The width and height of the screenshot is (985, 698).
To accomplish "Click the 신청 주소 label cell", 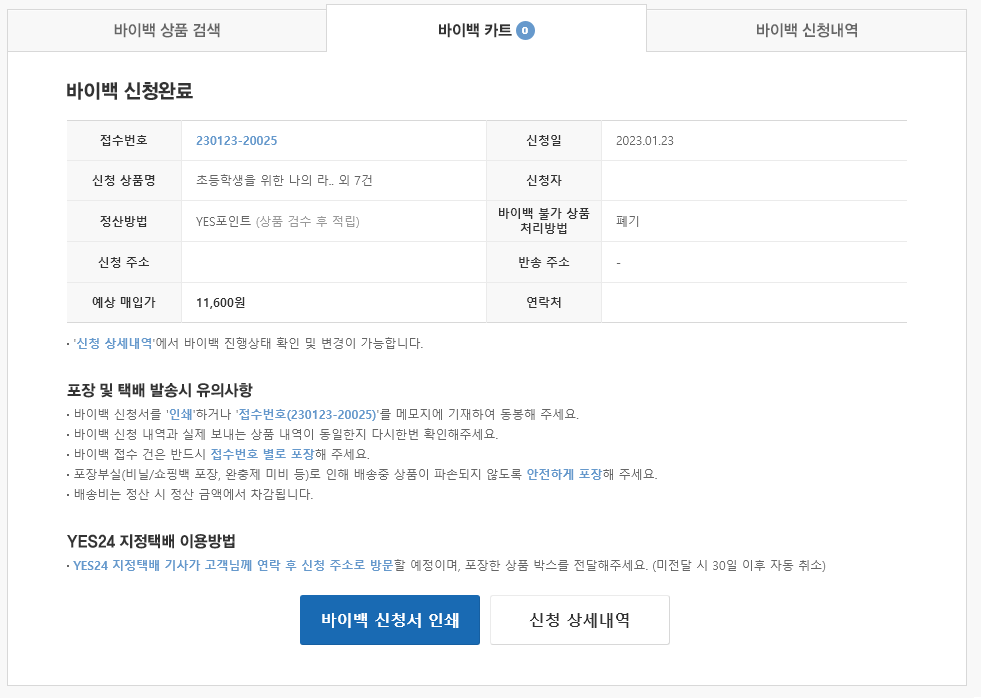I will (124, 262).
